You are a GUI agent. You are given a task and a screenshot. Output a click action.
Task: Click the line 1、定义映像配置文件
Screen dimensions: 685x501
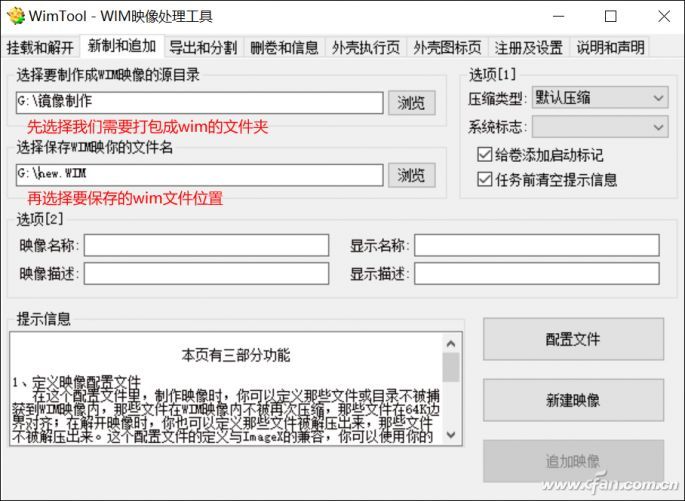coord(76,382)
